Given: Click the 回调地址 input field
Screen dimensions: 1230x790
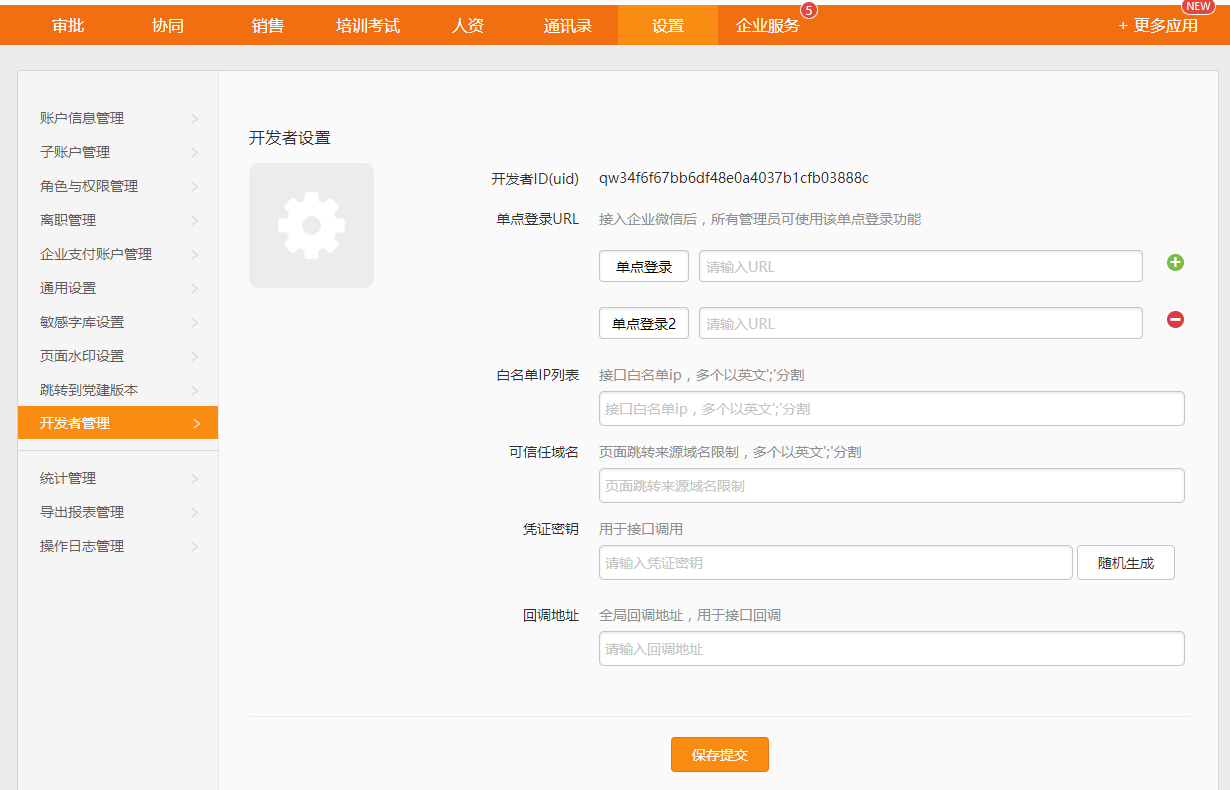Looking at the screenshot, I should (x=891, y=649).
